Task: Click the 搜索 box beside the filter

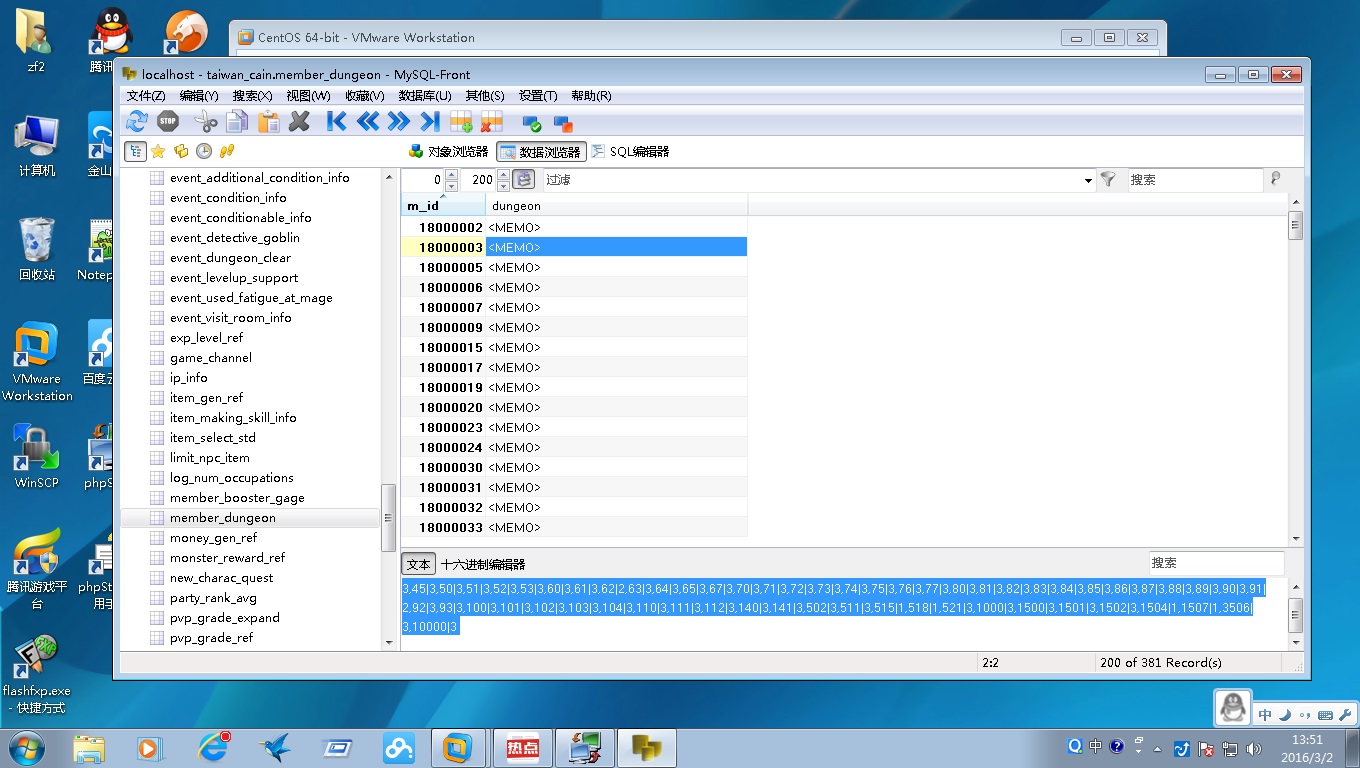Action: 1195,180
